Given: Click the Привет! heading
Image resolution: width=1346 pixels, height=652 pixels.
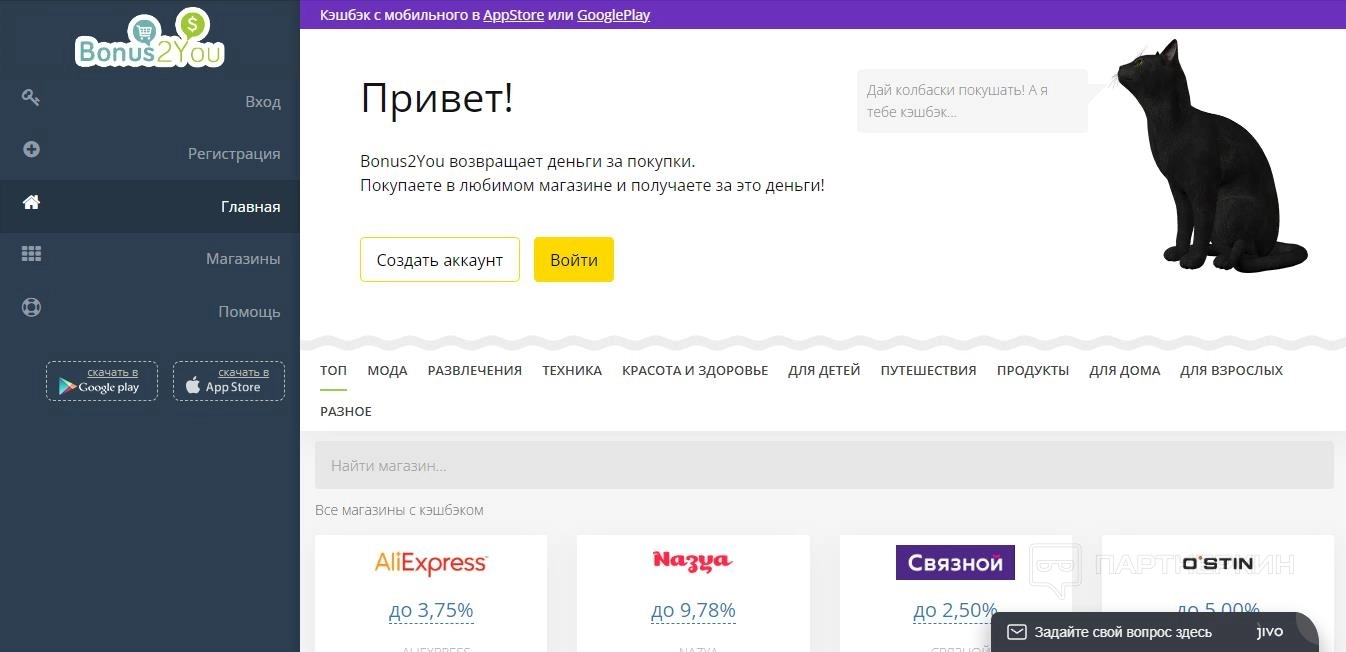Looking at the screenshot, I should point(437,98).
